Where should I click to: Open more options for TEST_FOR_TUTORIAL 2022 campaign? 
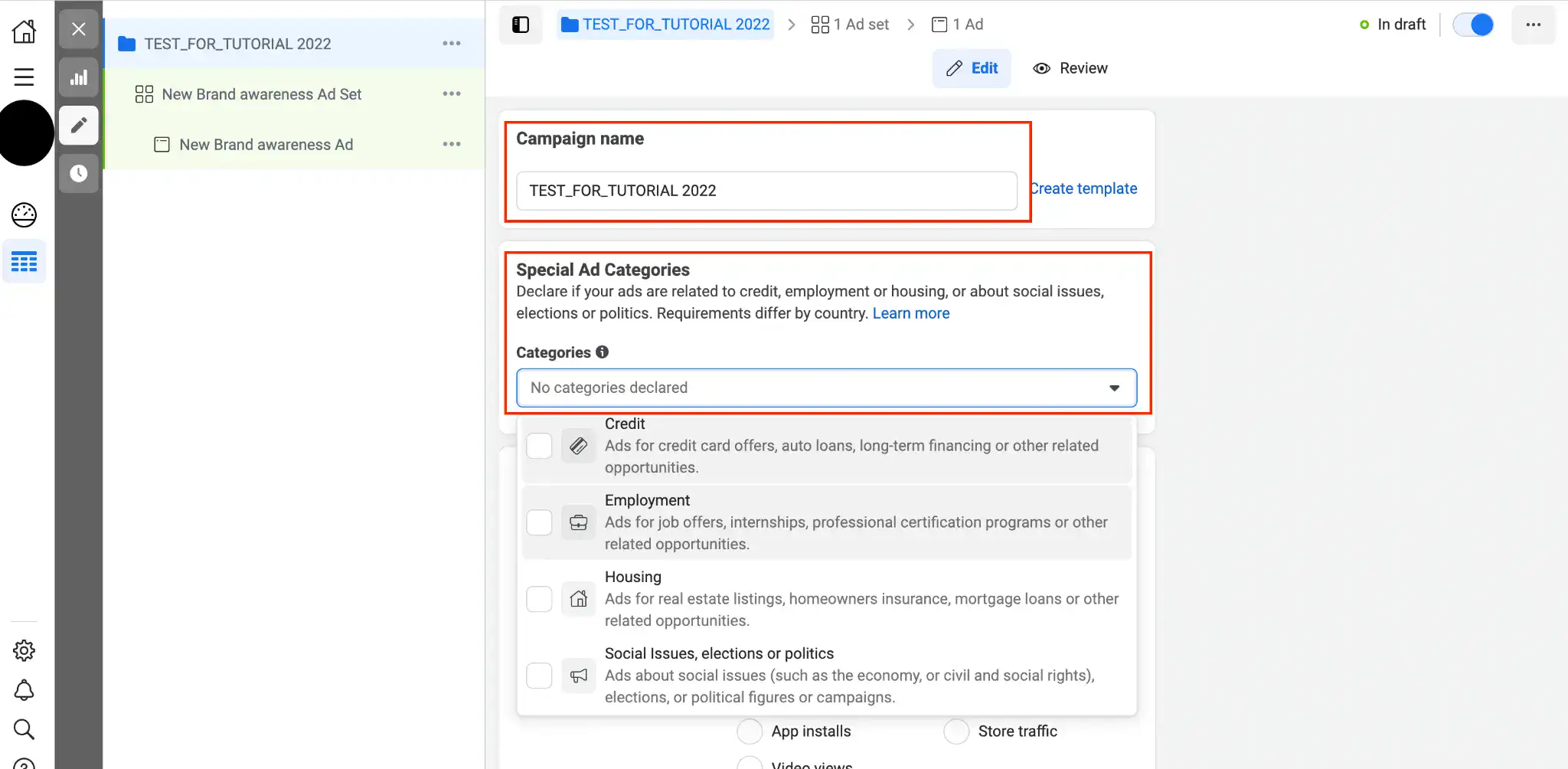point(452,44)
